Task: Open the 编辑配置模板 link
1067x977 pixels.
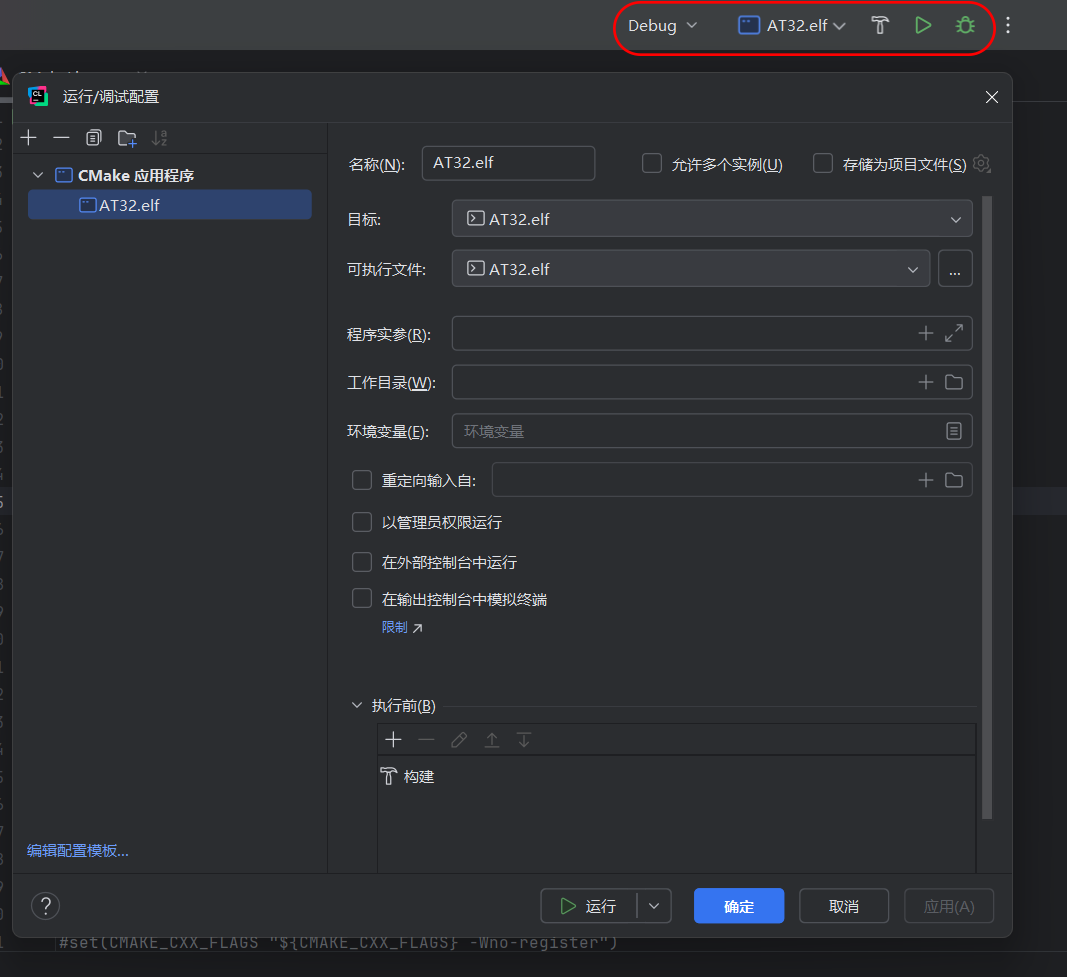Action: [x=78, y=851]
